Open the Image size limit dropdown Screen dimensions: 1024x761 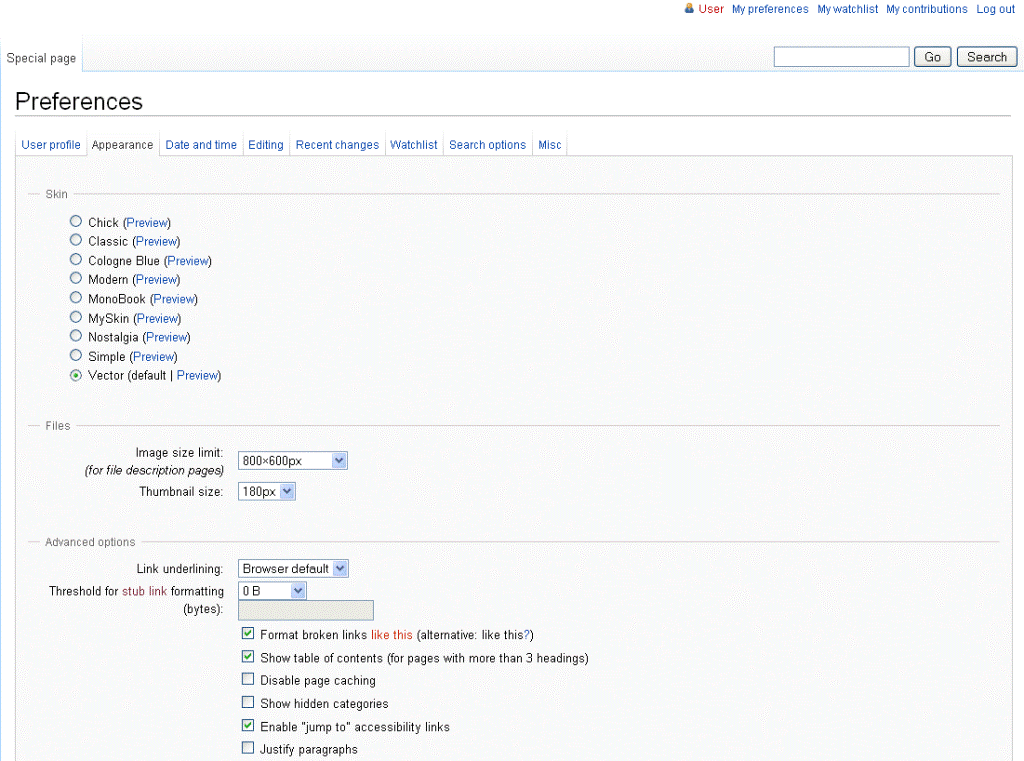pyautogui.click(x=293, y=461)
